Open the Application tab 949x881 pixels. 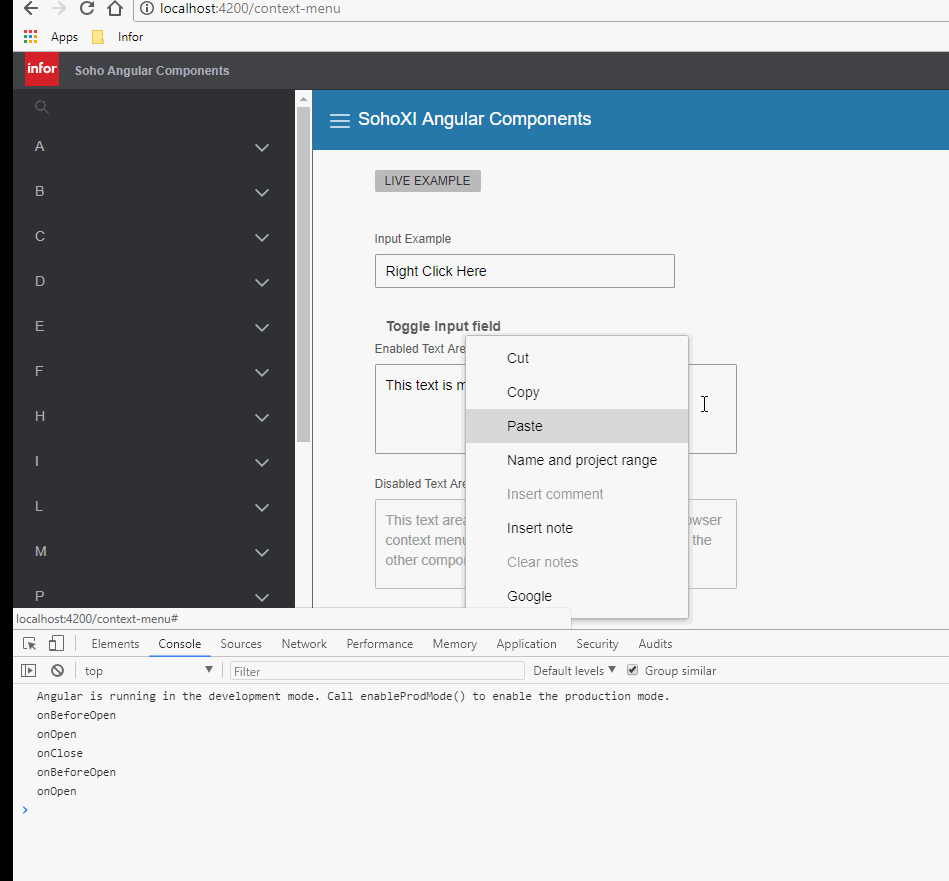(527, 644)
